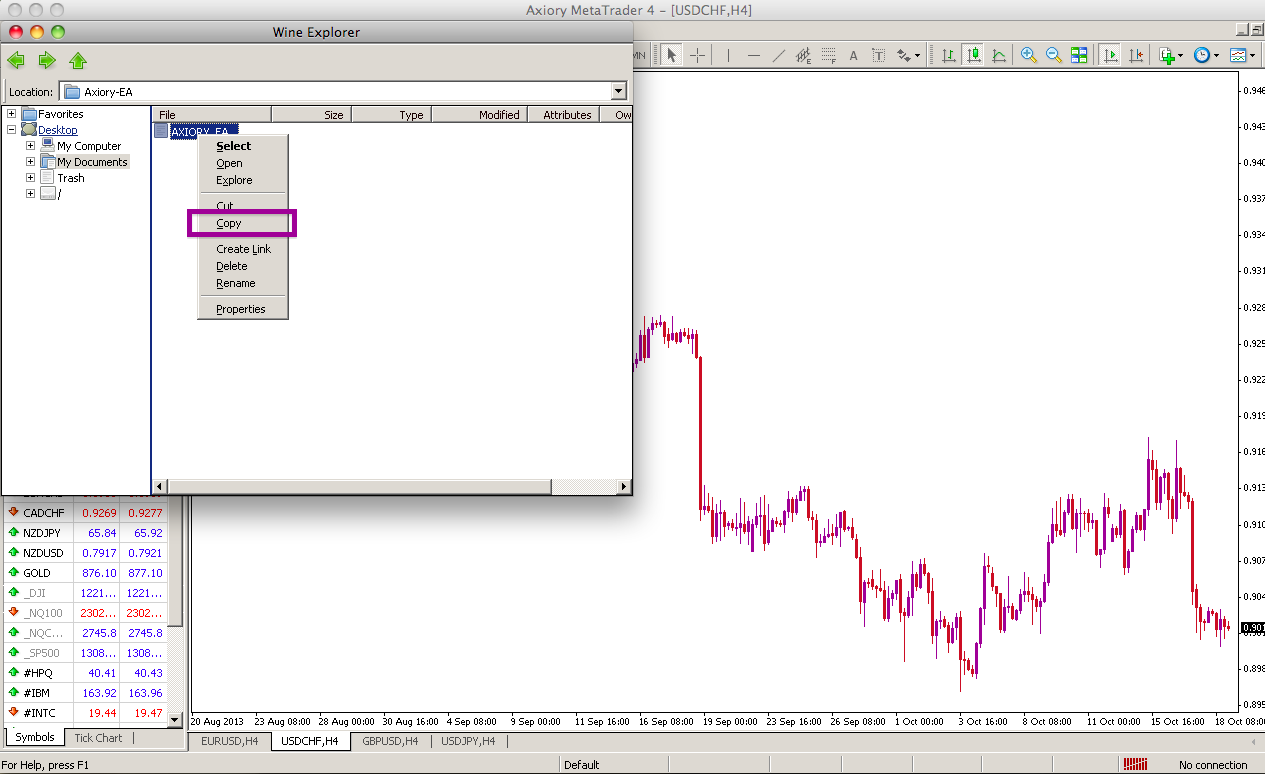Expand the My Computer tree node
1265x774 pixels.
(30, 146)
